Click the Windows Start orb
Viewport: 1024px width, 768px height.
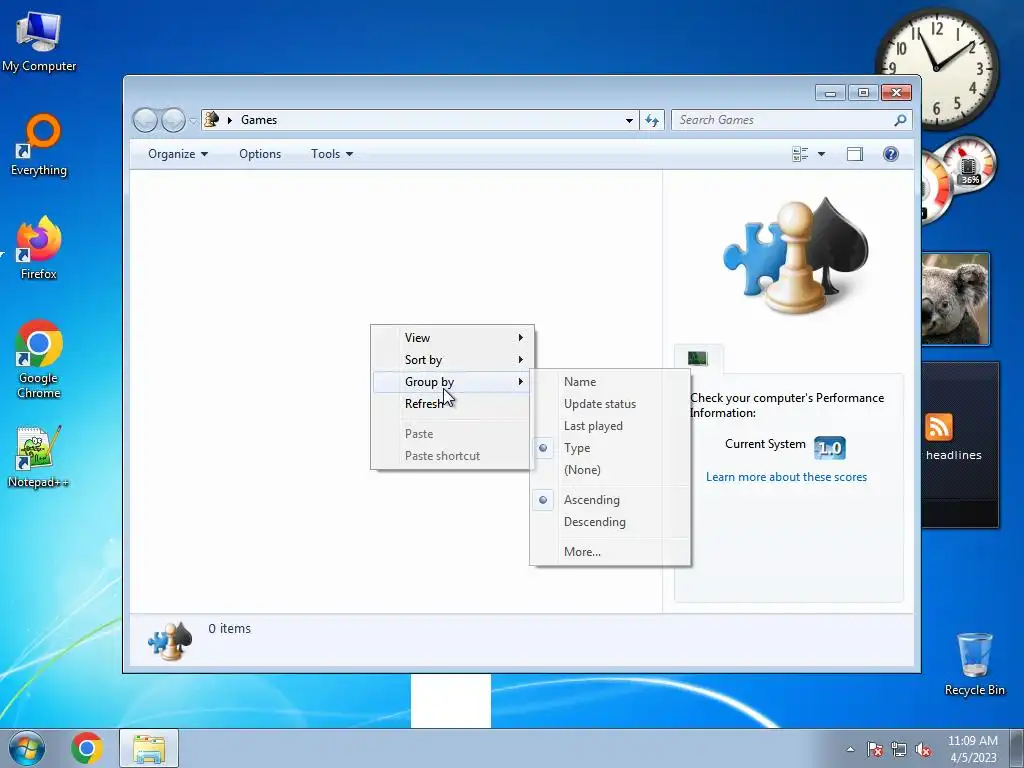point(27,748)
